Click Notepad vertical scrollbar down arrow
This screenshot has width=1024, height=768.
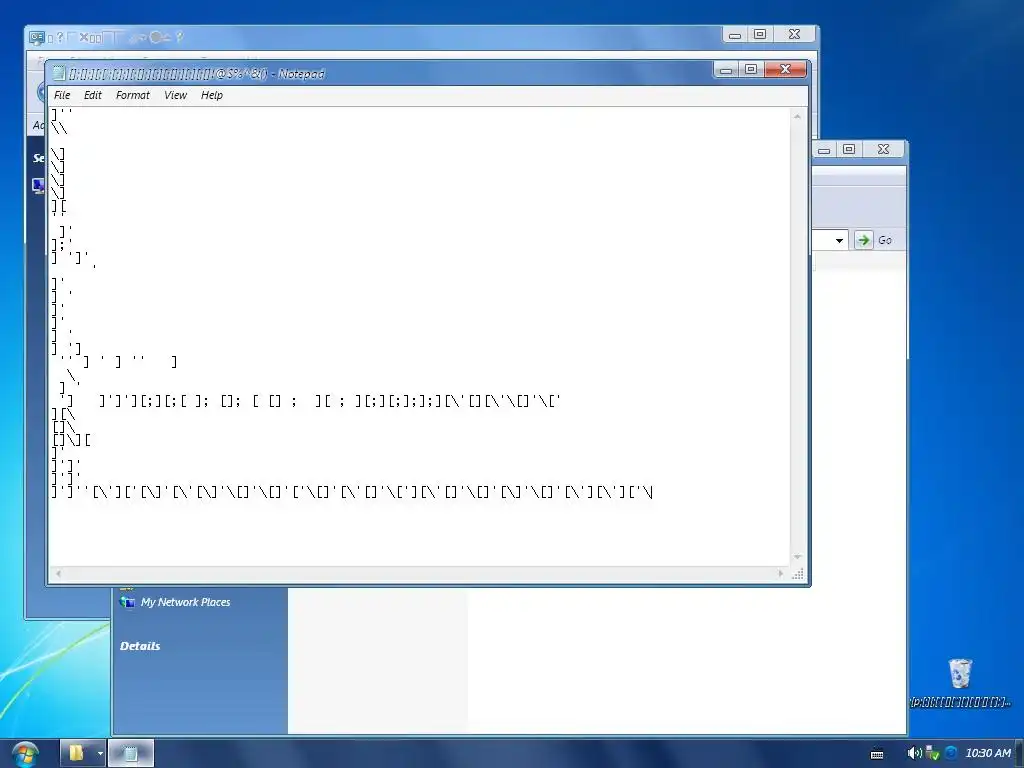[x=797, y=556]
